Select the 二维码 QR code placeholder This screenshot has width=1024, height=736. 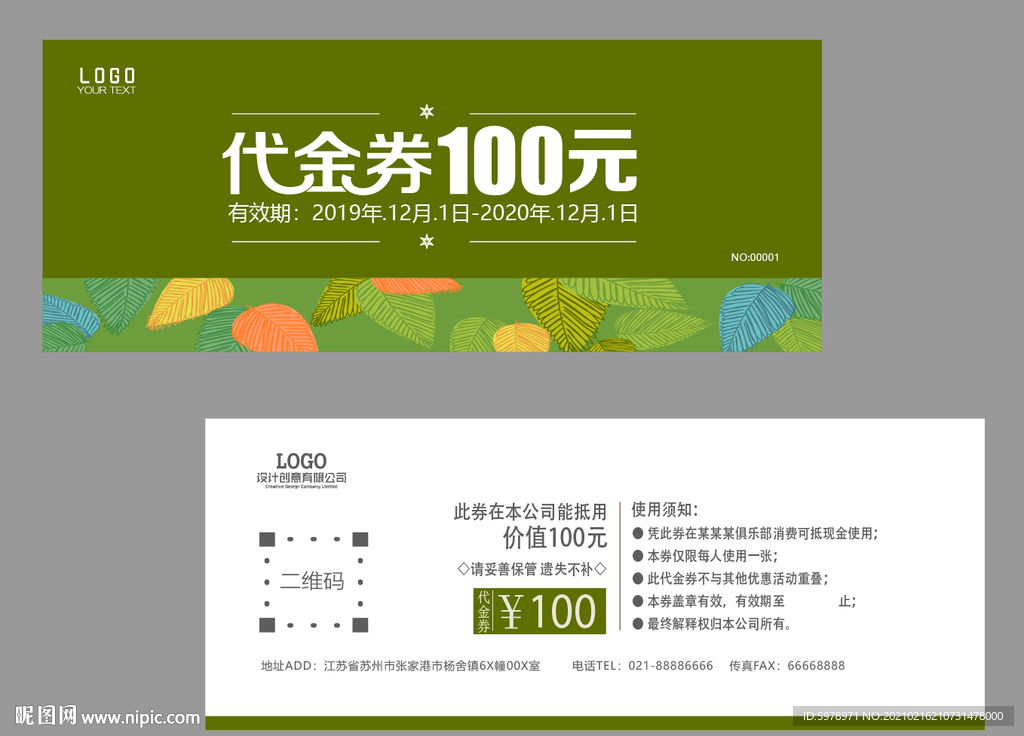313,581
